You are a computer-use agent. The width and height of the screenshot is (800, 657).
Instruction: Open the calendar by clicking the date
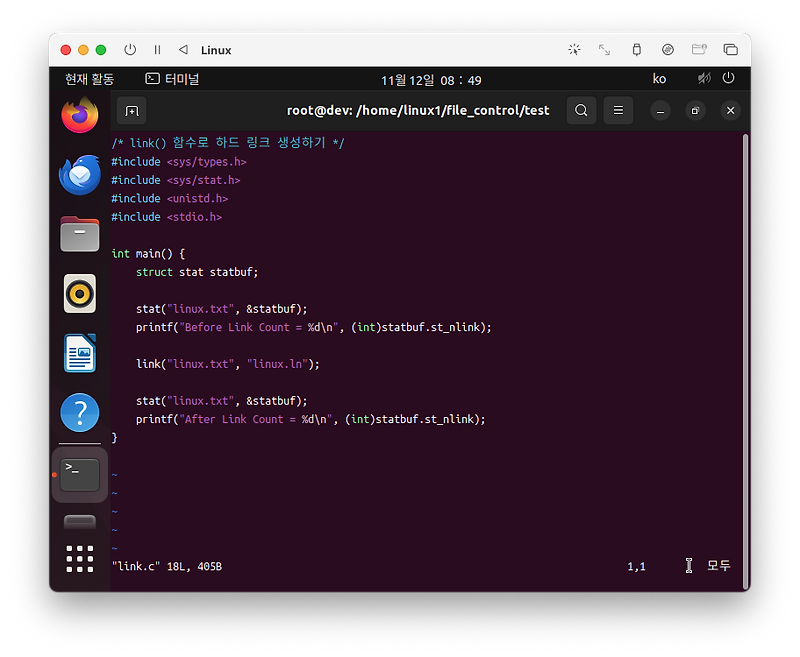[418, 78]
